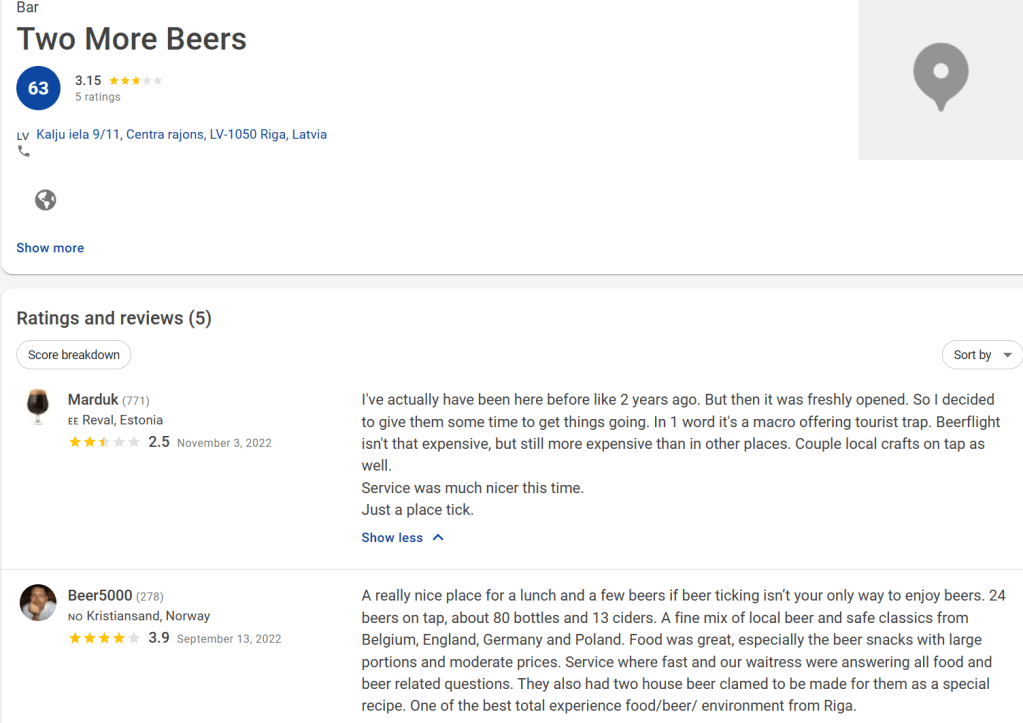
Task: Open the Kalju iela 9/11 address link
Action: [x=181, y=134]
